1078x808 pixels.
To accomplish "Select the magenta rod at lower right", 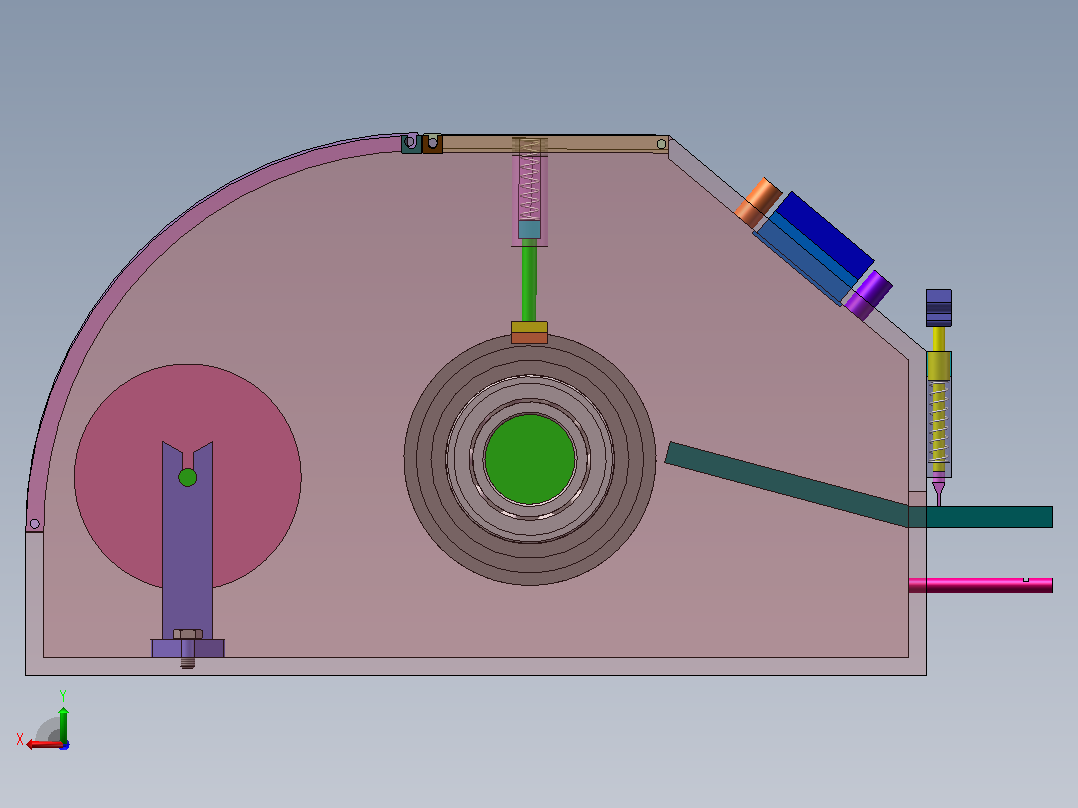I will pos(980,585).
